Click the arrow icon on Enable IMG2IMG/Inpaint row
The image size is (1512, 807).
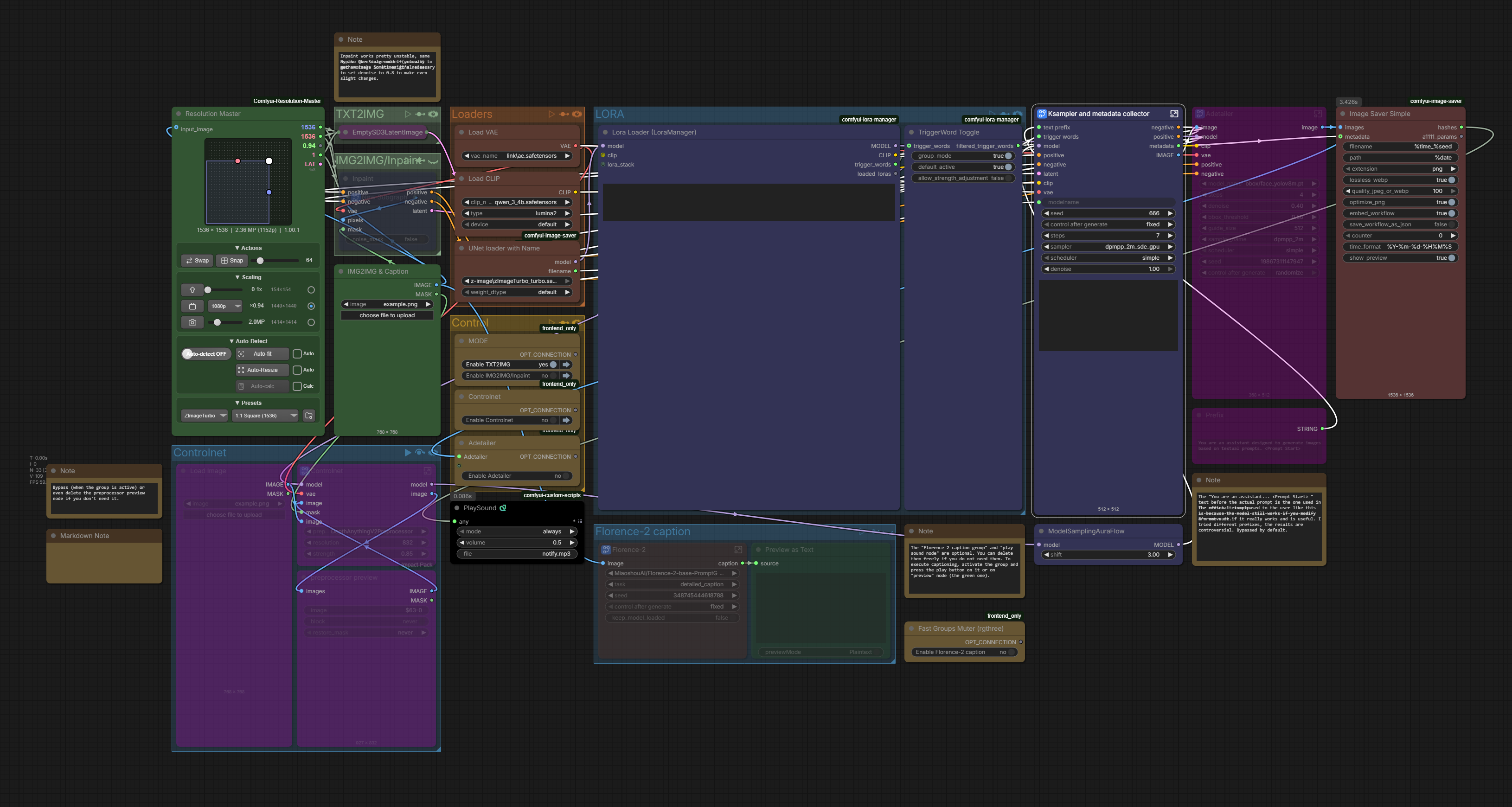(566, 376)
